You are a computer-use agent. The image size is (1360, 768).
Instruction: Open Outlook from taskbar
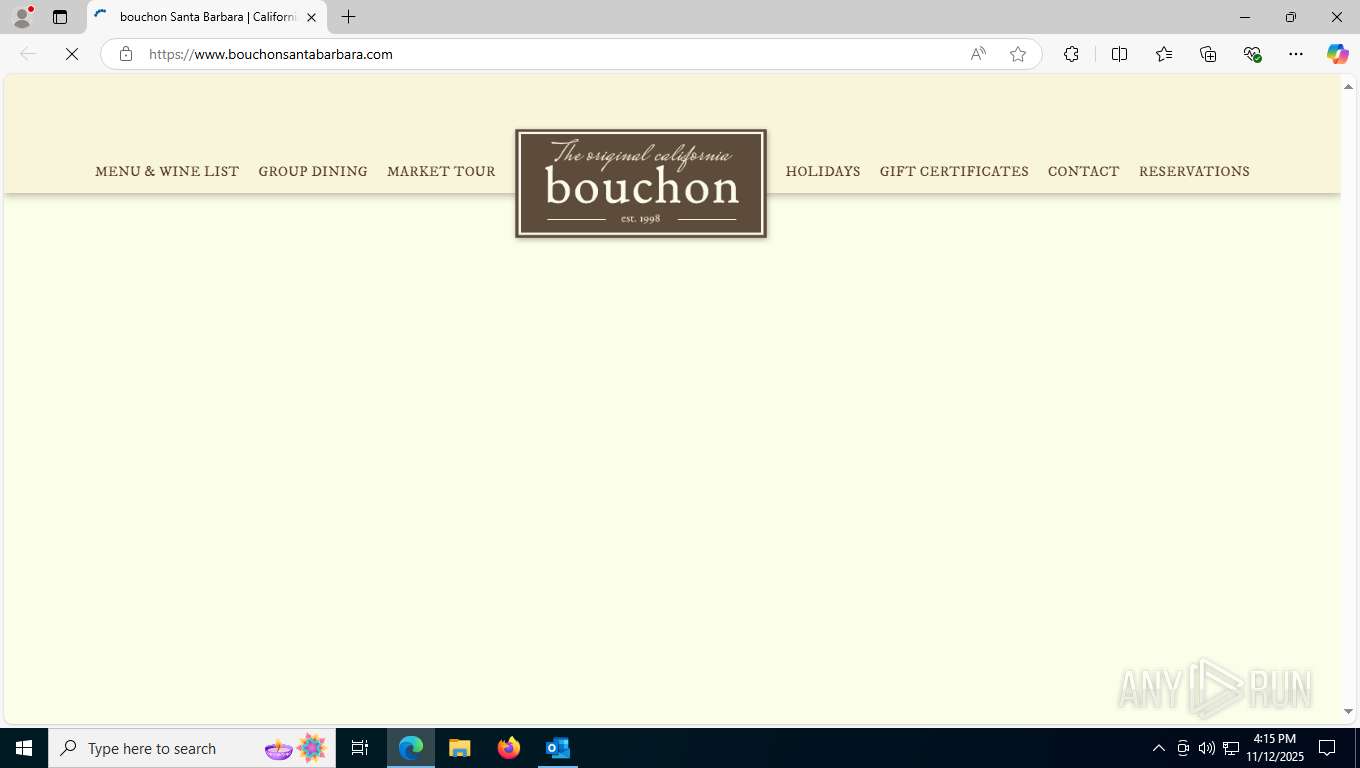(557, 748)
